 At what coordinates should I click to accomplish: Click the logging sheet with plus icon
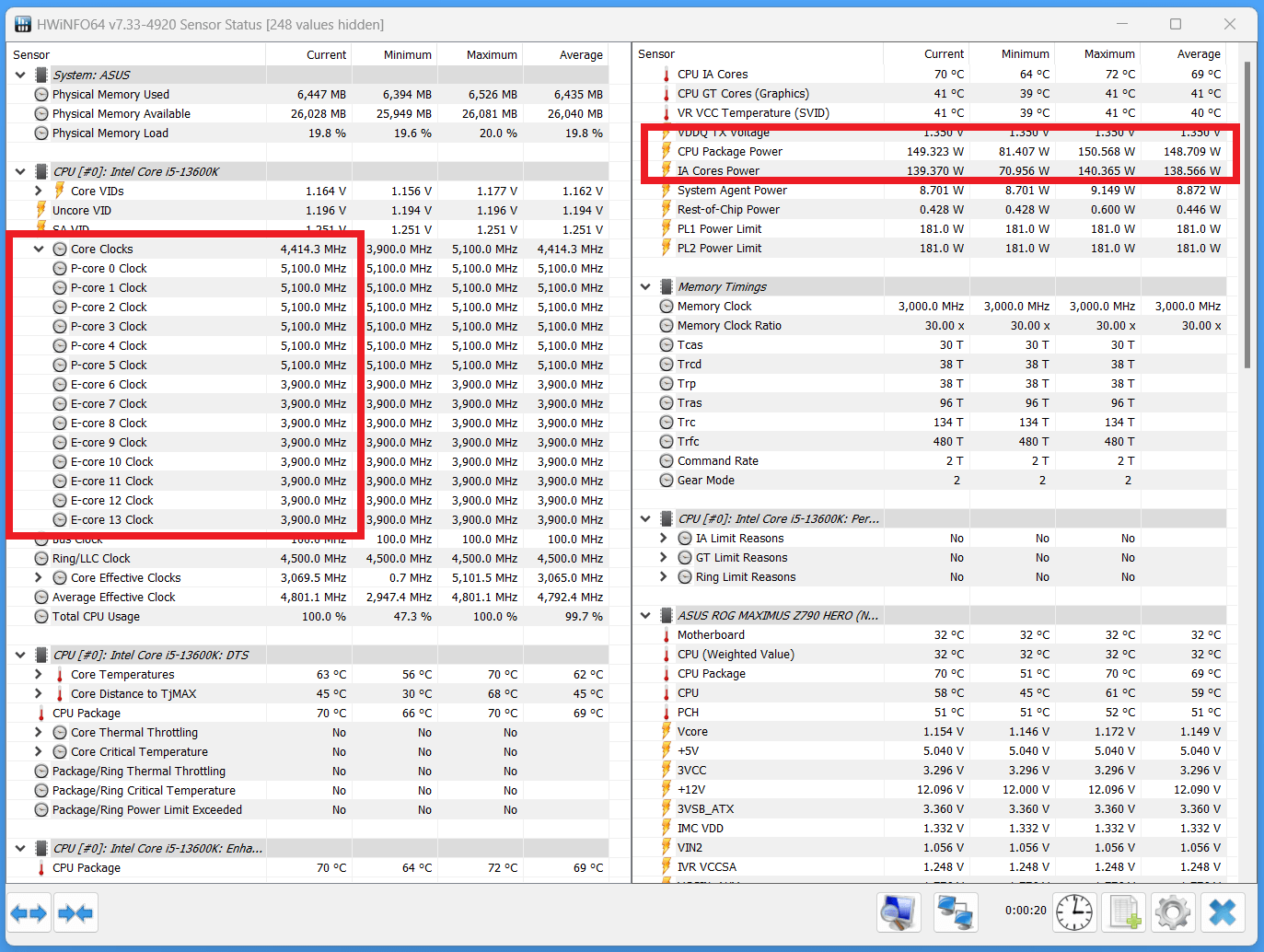[1123, 913]
